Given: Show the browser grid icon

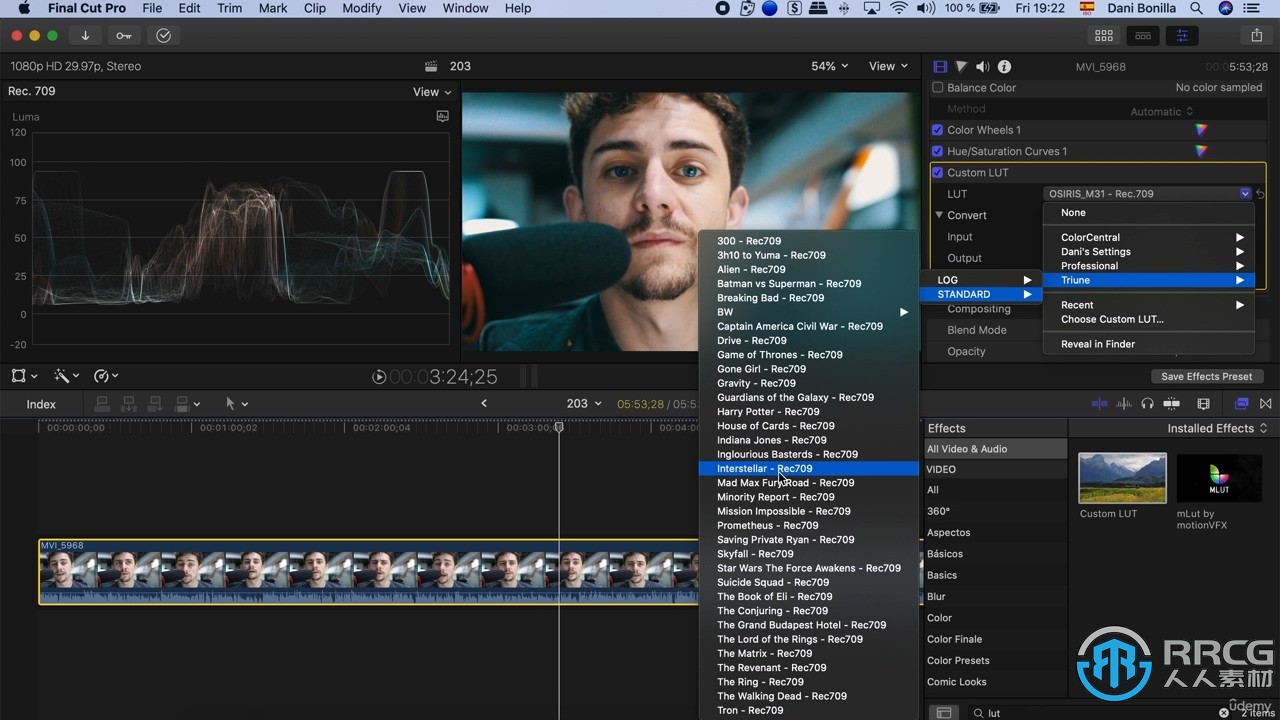Looking at the screenshot, I should click(x=1104, y=35).
